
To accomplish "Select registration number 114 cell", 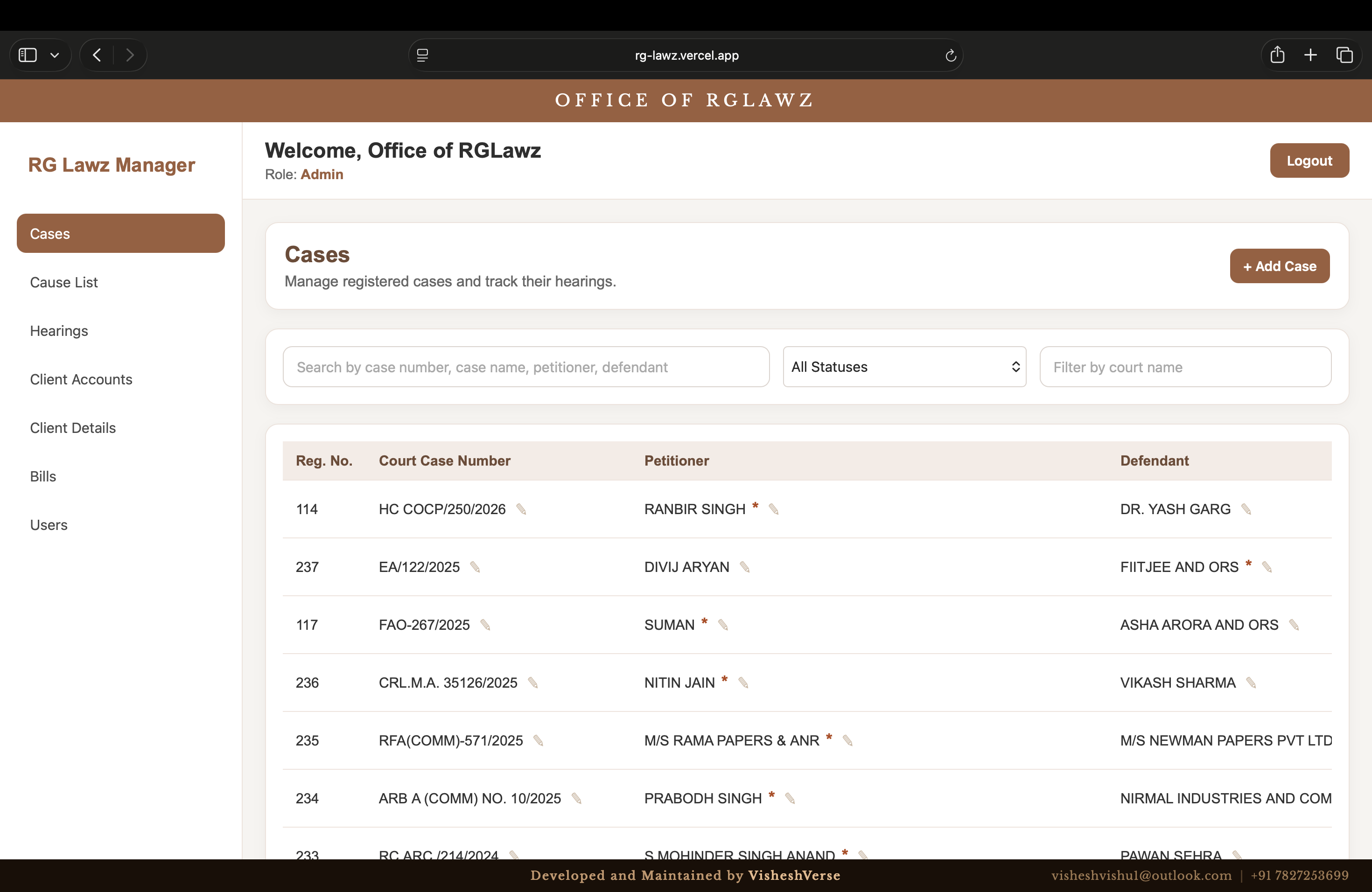I will [307, 509].
